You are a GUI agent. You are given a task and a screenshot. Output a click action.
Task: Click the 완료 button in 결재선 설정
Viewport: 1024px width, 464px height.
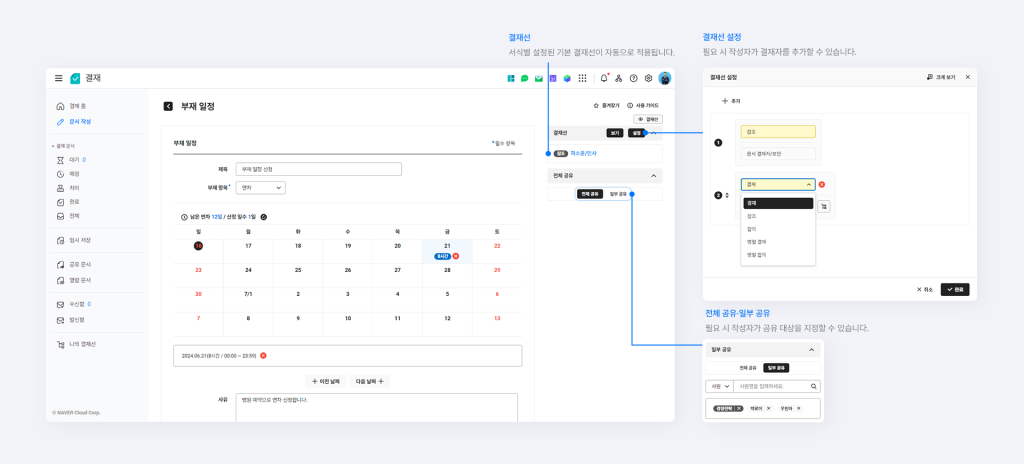[x=955, y=289]
